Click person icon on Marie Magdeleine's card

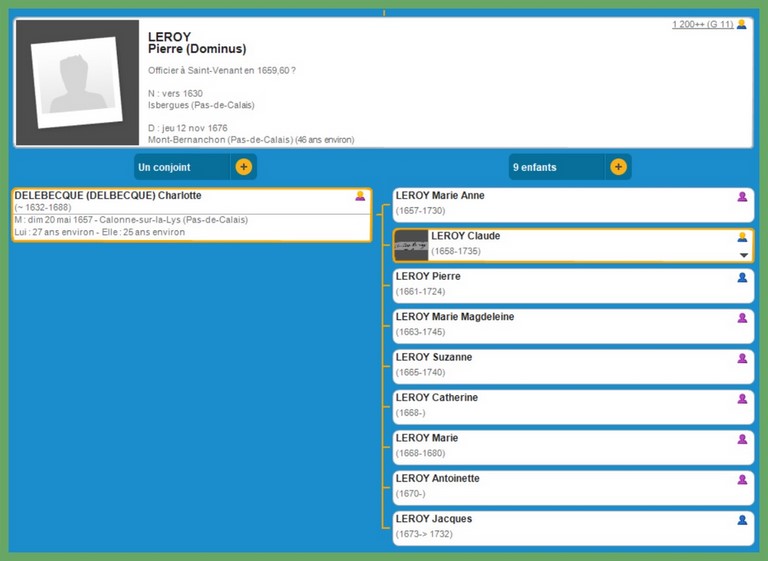coord(742,318)
